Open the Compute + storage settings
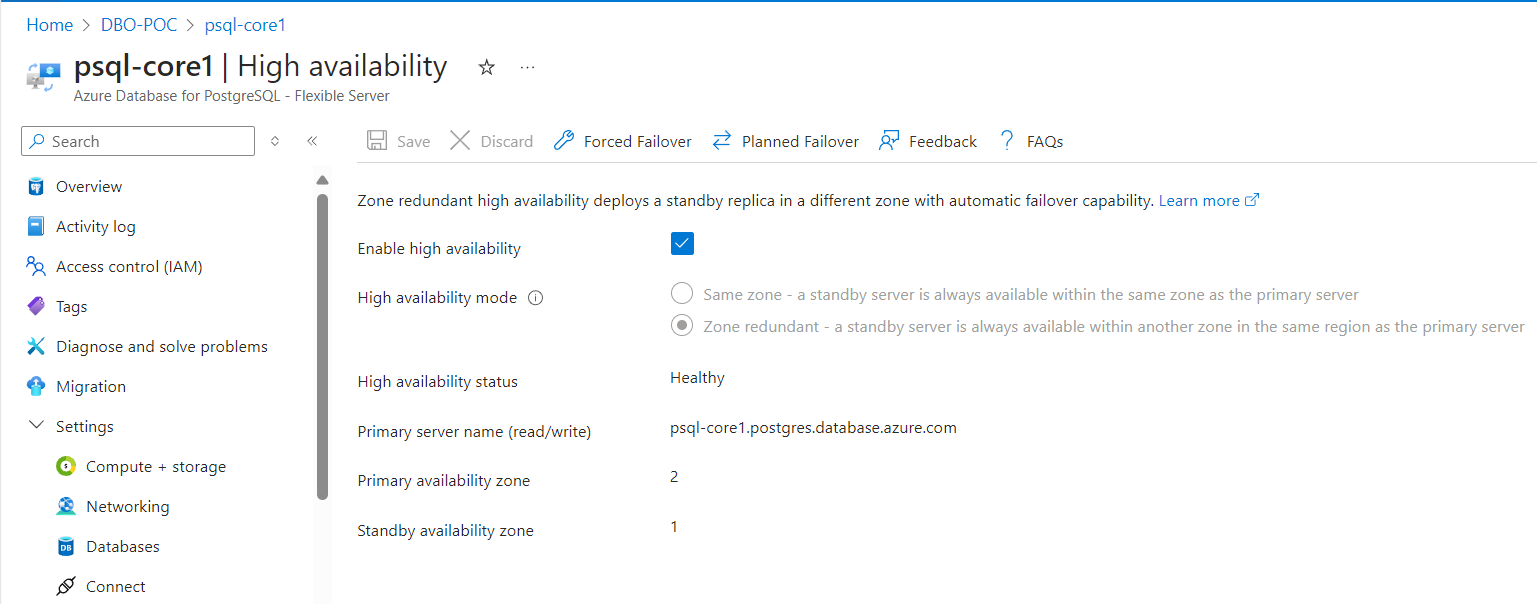This screenshot has width=1537, height=604. [156, 466]
